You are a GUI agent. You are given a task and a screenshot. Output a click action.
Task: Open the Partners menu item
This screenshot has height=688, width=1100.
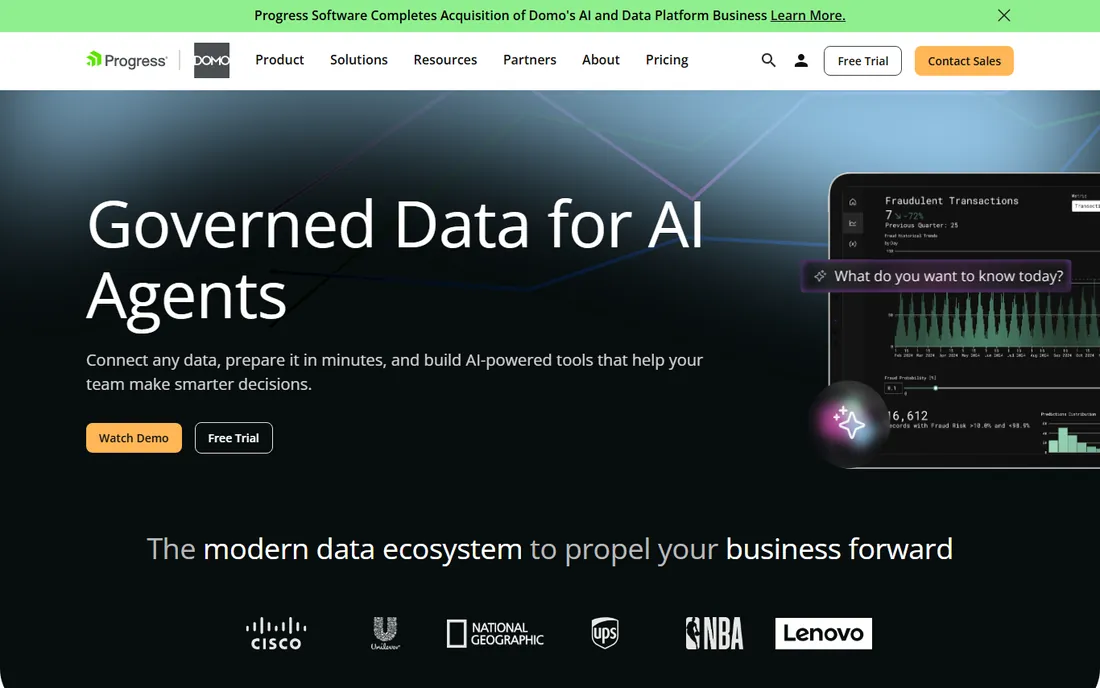[x=530, y=60]
